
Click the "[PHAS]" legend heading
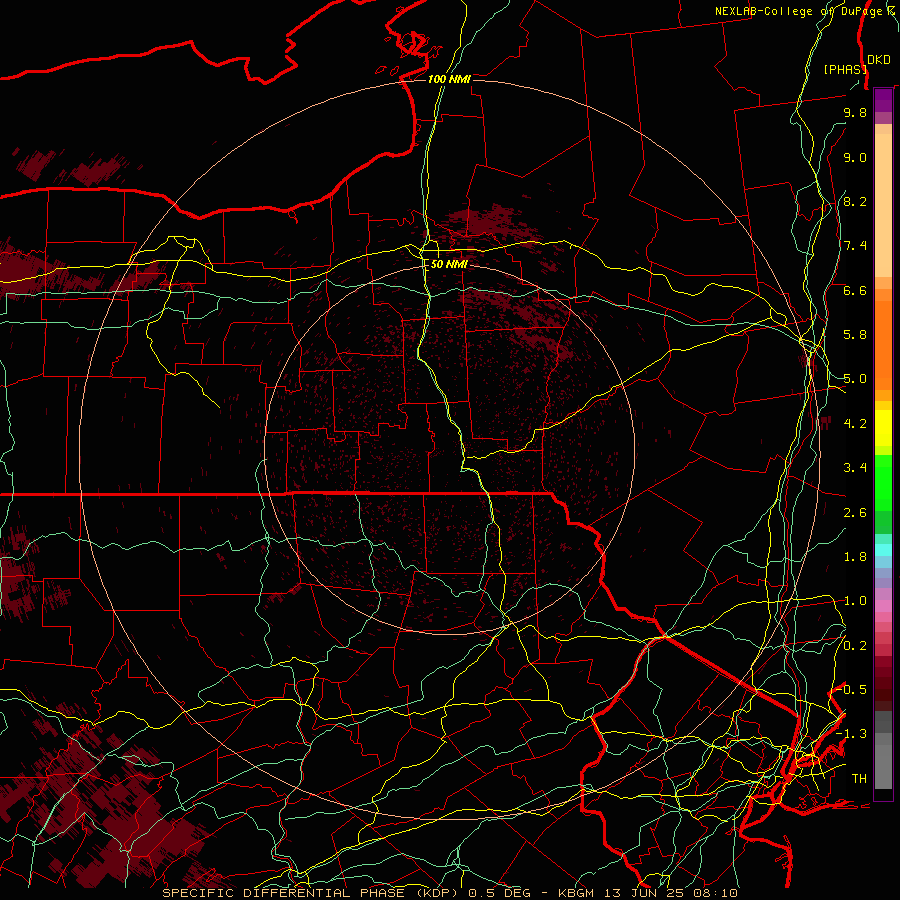click(x=845, y=69)
